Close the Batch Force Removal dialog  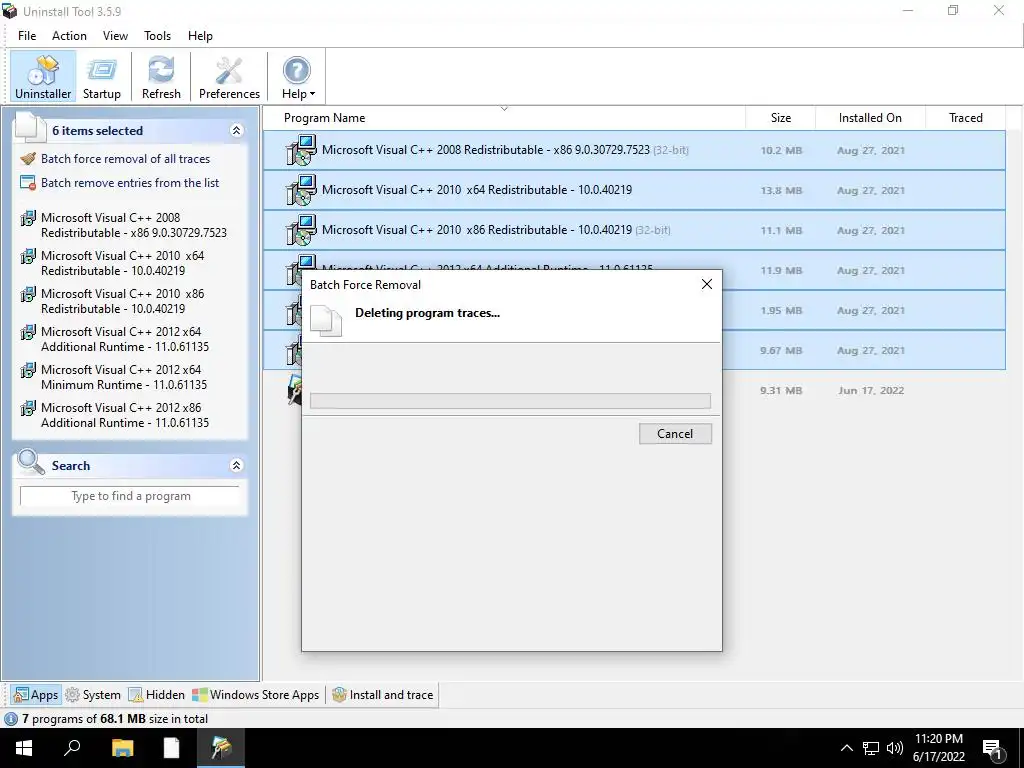[707, 284]
